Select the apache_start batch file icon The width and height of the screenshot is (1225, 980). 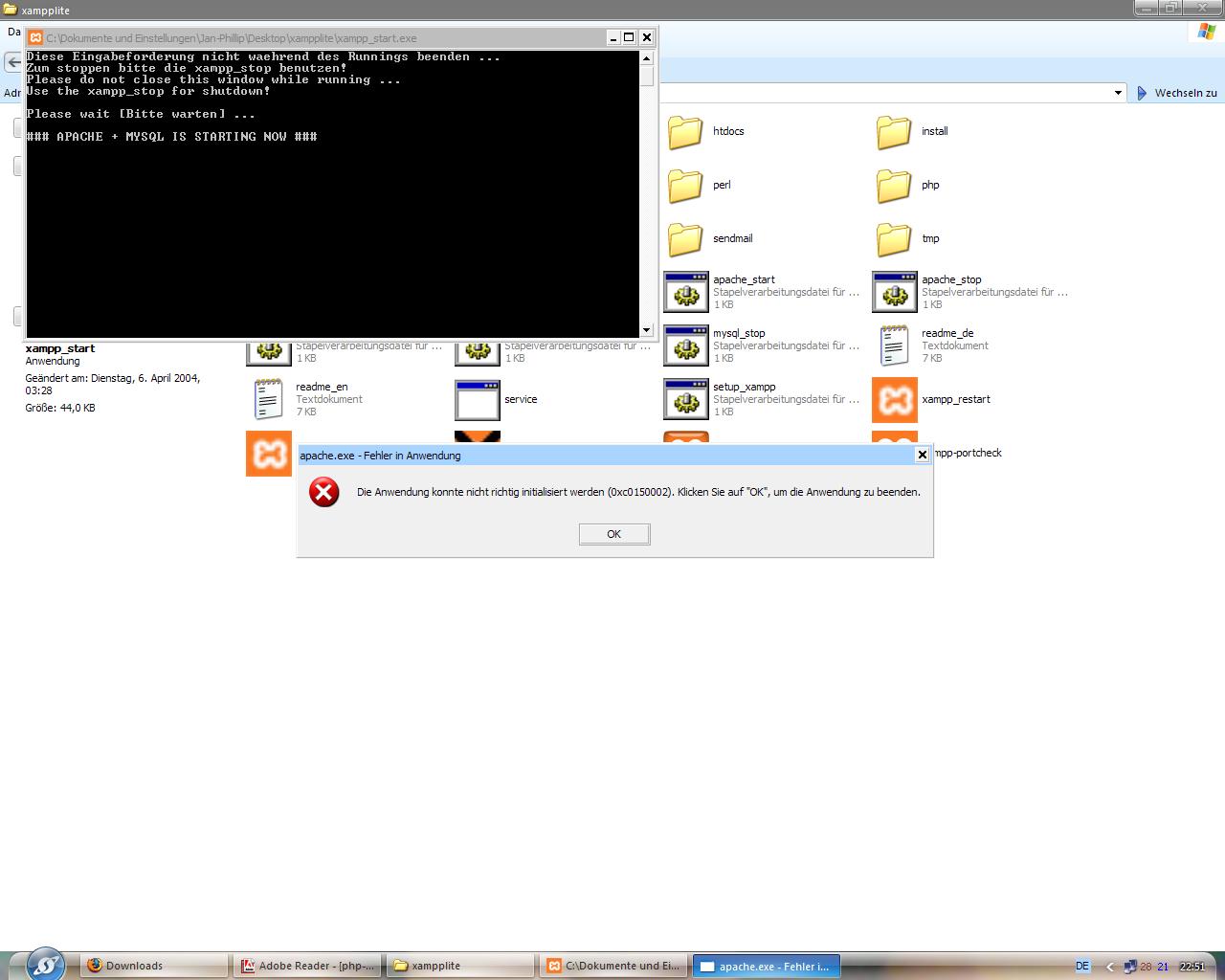tap(686, 292)
